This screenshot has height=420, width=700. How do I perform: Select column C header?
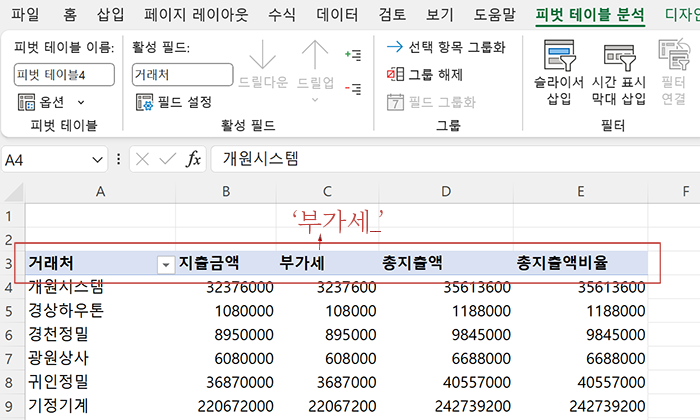[327, 192]
